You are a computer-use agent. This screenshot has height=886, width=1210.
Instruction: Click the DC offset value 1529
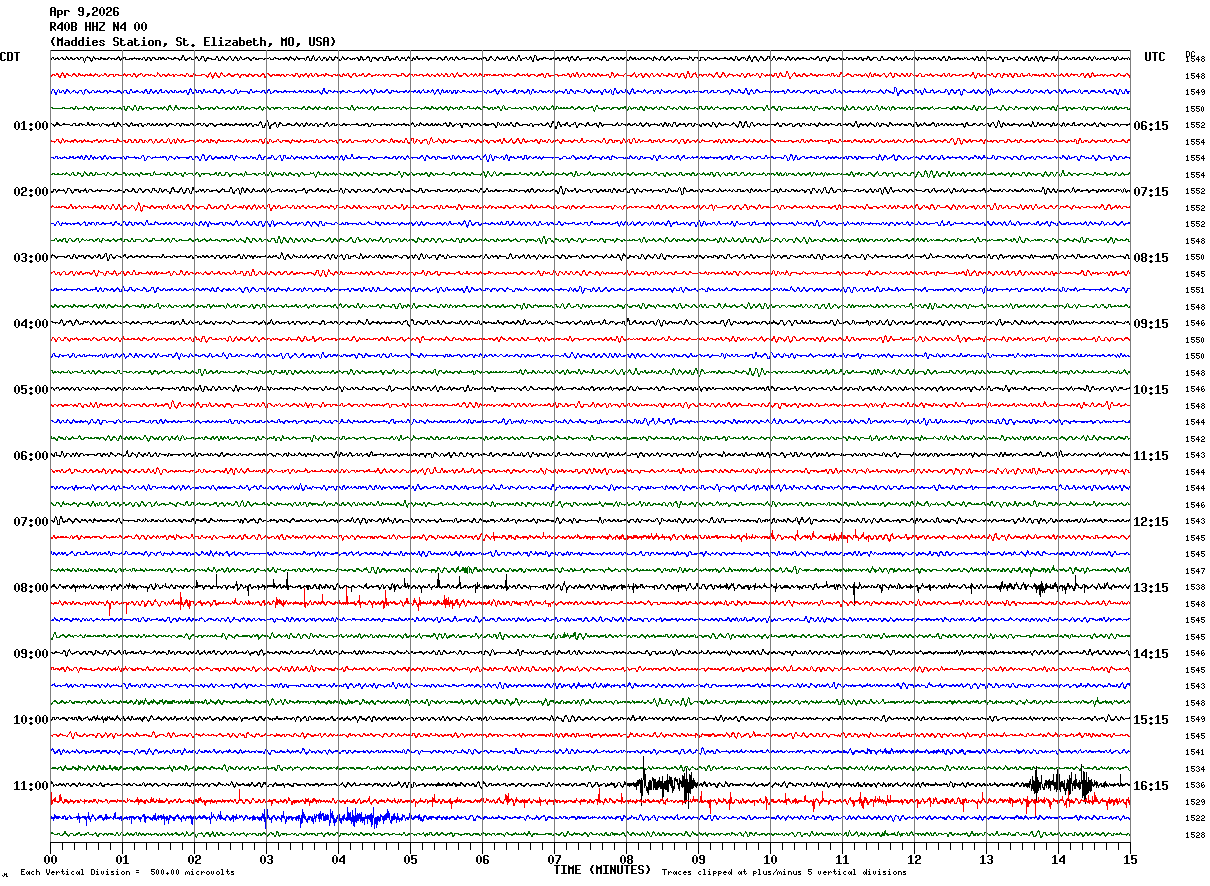click(1194, 802)
